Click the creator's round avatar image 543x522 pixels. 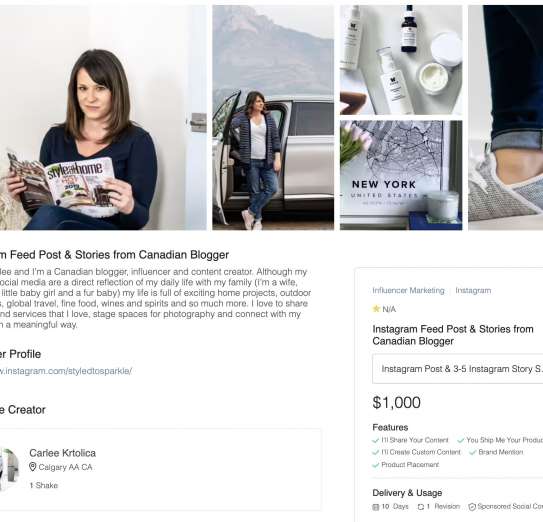[x=9, y=468]
